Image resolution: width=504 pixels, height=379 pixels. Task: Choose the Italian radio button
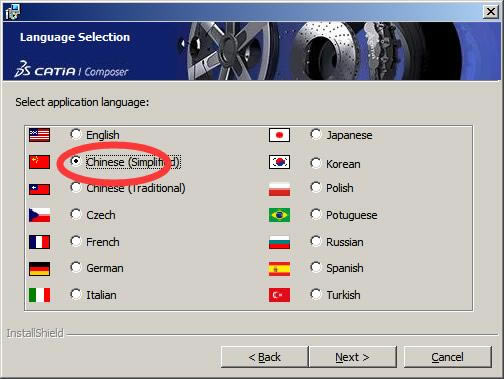click(76, 294)
